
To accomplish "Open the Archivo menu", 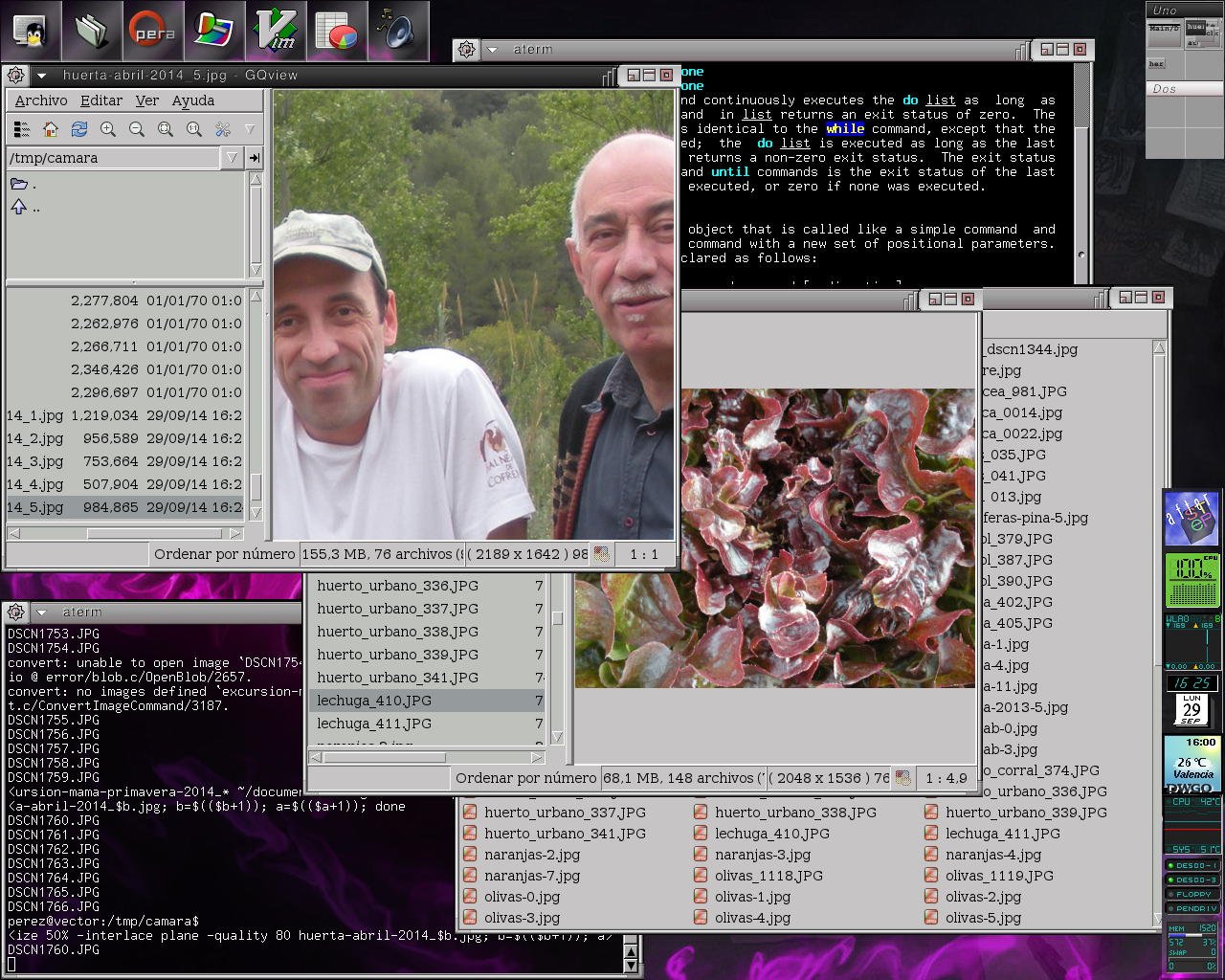I will point(41,100).
